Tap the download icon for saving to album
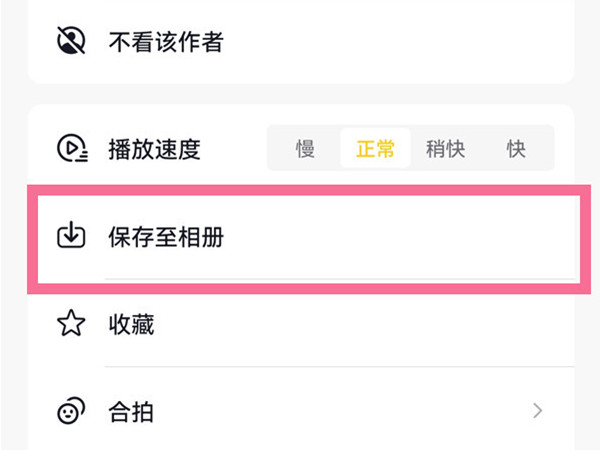The image size is (600, 450). [x=70, y=237]
